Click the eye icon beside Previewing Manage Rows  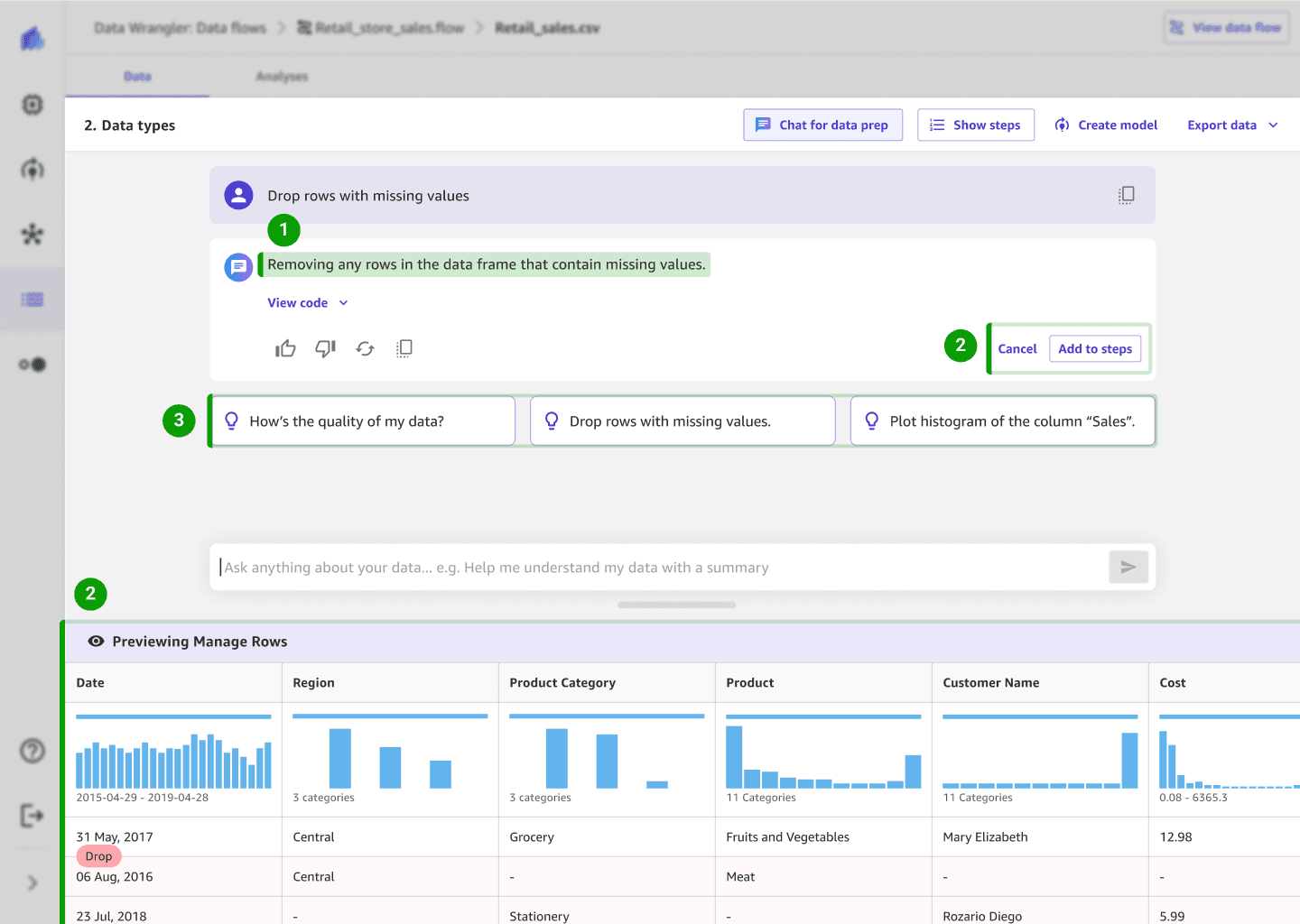pos(96,642)
